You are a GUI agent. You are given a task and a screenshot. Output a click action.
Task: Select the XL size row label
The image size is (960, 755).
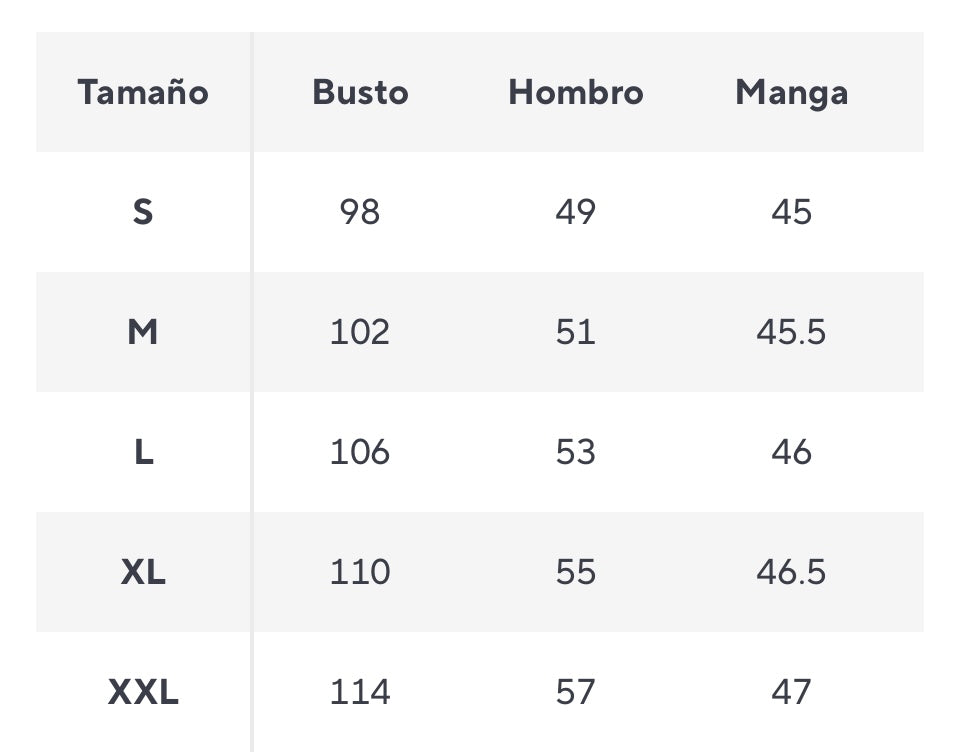[143, 572]
